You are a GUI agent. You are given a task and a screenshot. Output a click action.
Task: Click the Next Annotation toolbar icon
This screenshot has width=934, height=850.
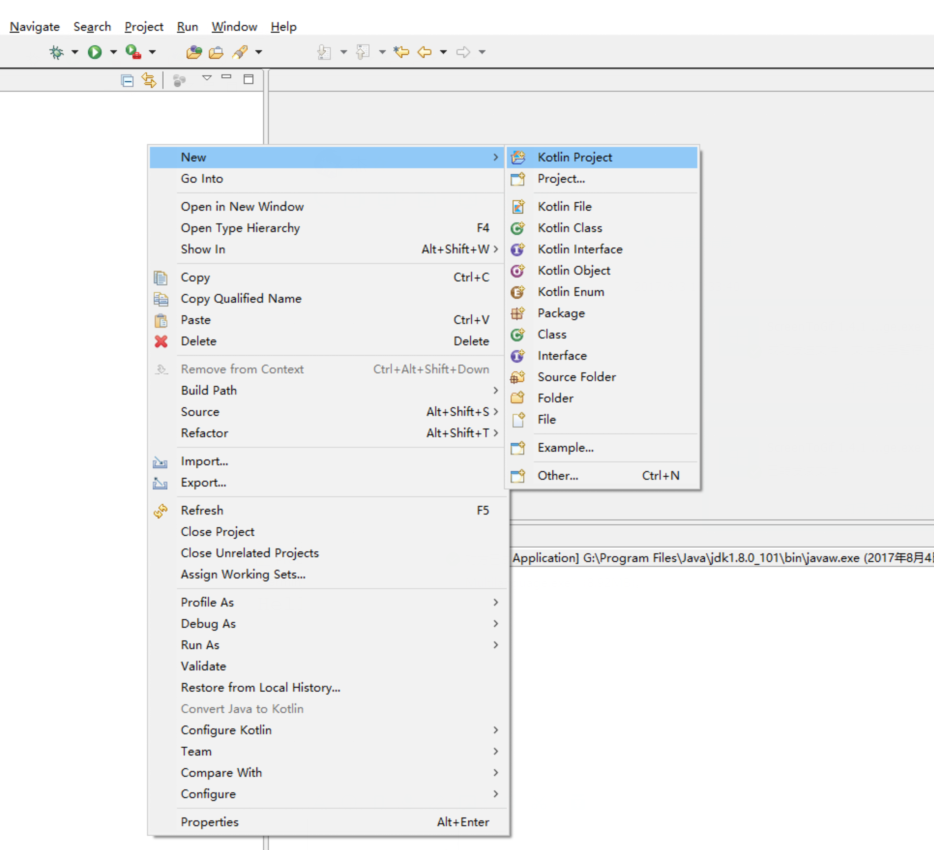pos(324,52)
